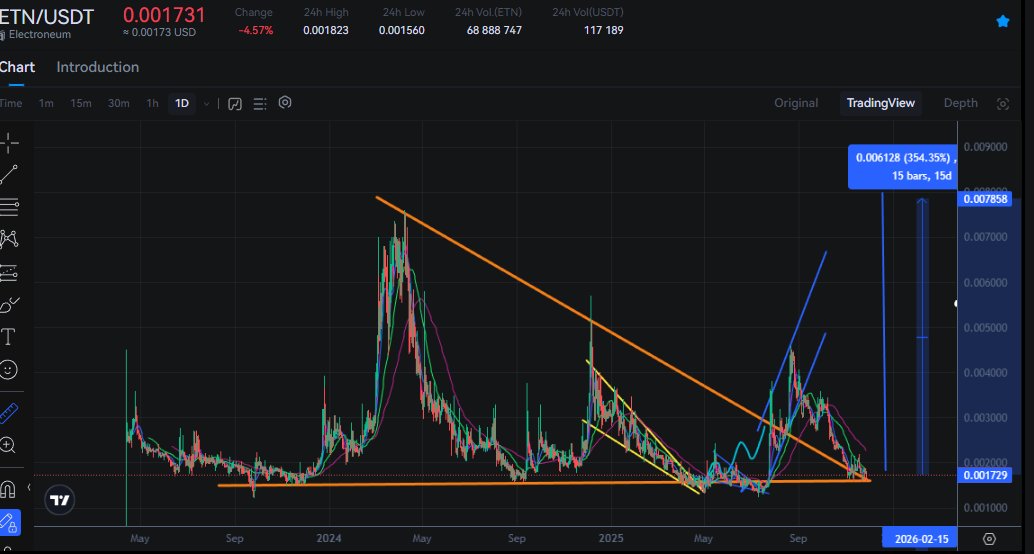Click the 0.001731 last price
This screenshot has width=1034, height=554.
[x=164, y=15]
